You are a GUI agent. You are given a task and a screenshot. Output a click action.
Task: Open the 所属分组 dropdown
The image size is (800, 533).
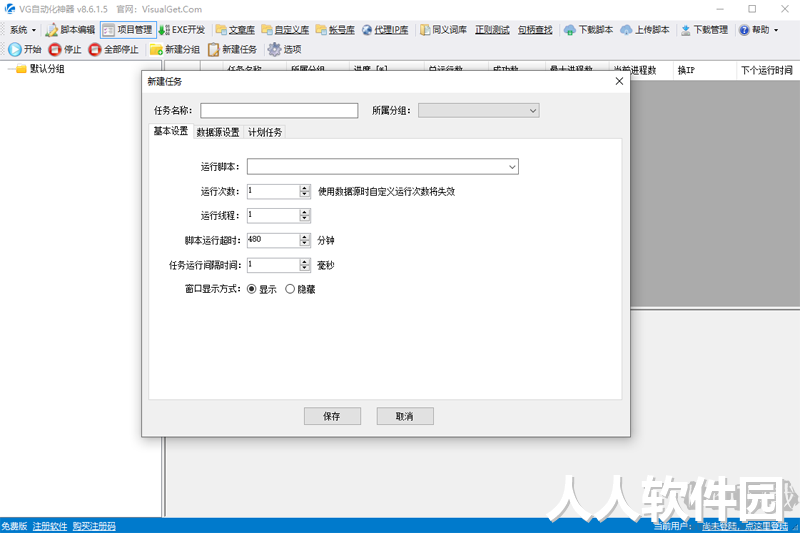pos(479,111)
